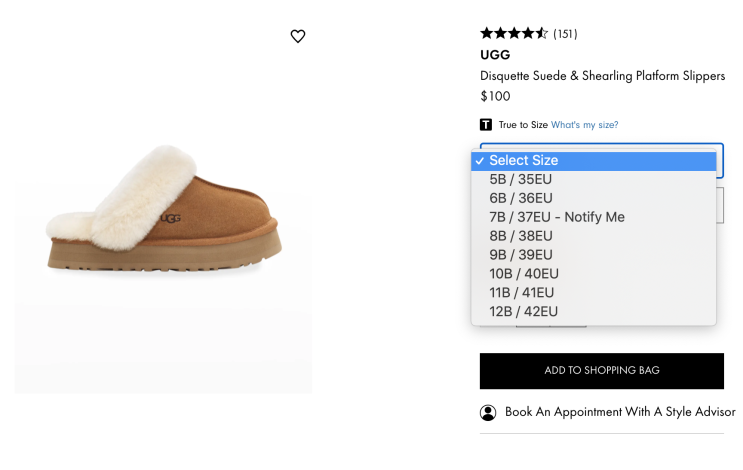Click the True to Size T icon
The width and height of the screenshot is (743, 470).
[x=486, y=125]
